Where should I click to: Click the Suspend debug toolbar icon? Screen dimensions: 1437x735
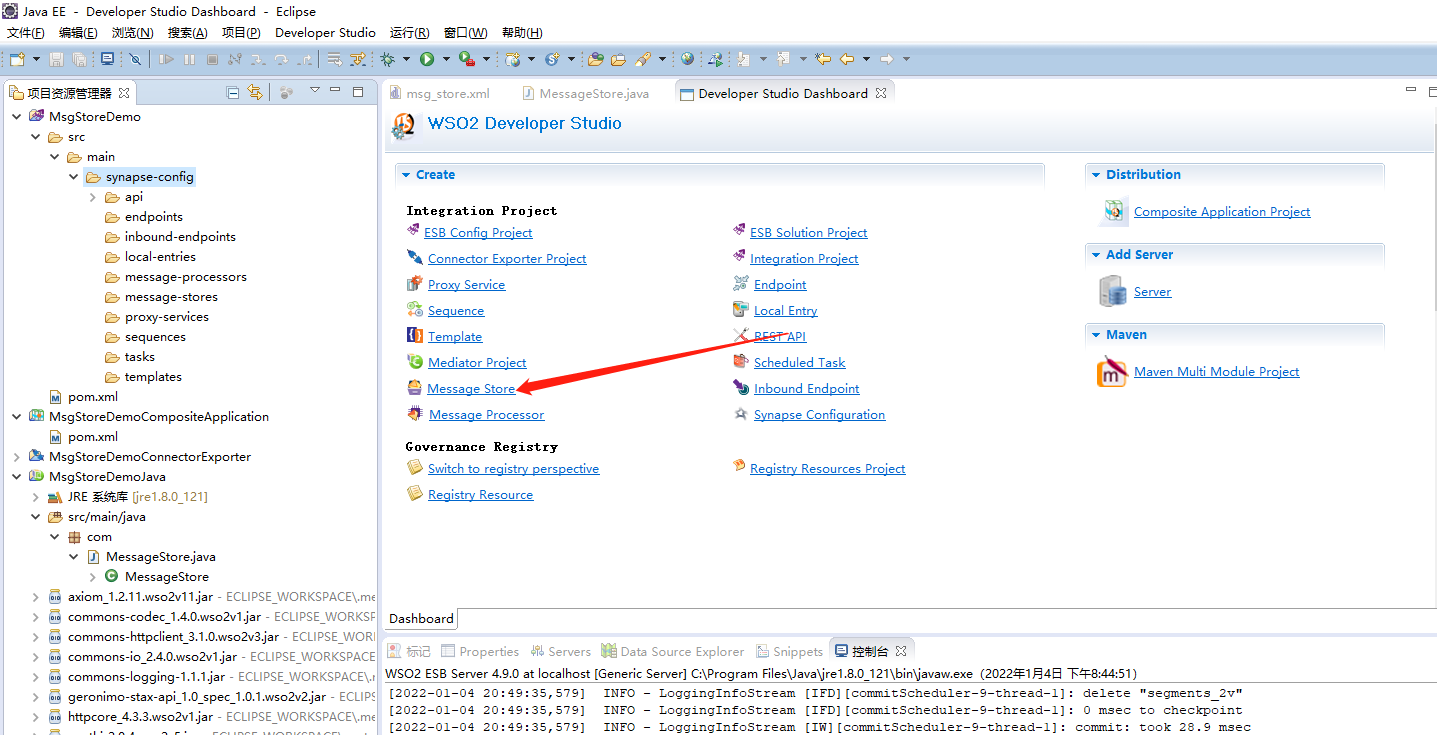tap(190, 59)
